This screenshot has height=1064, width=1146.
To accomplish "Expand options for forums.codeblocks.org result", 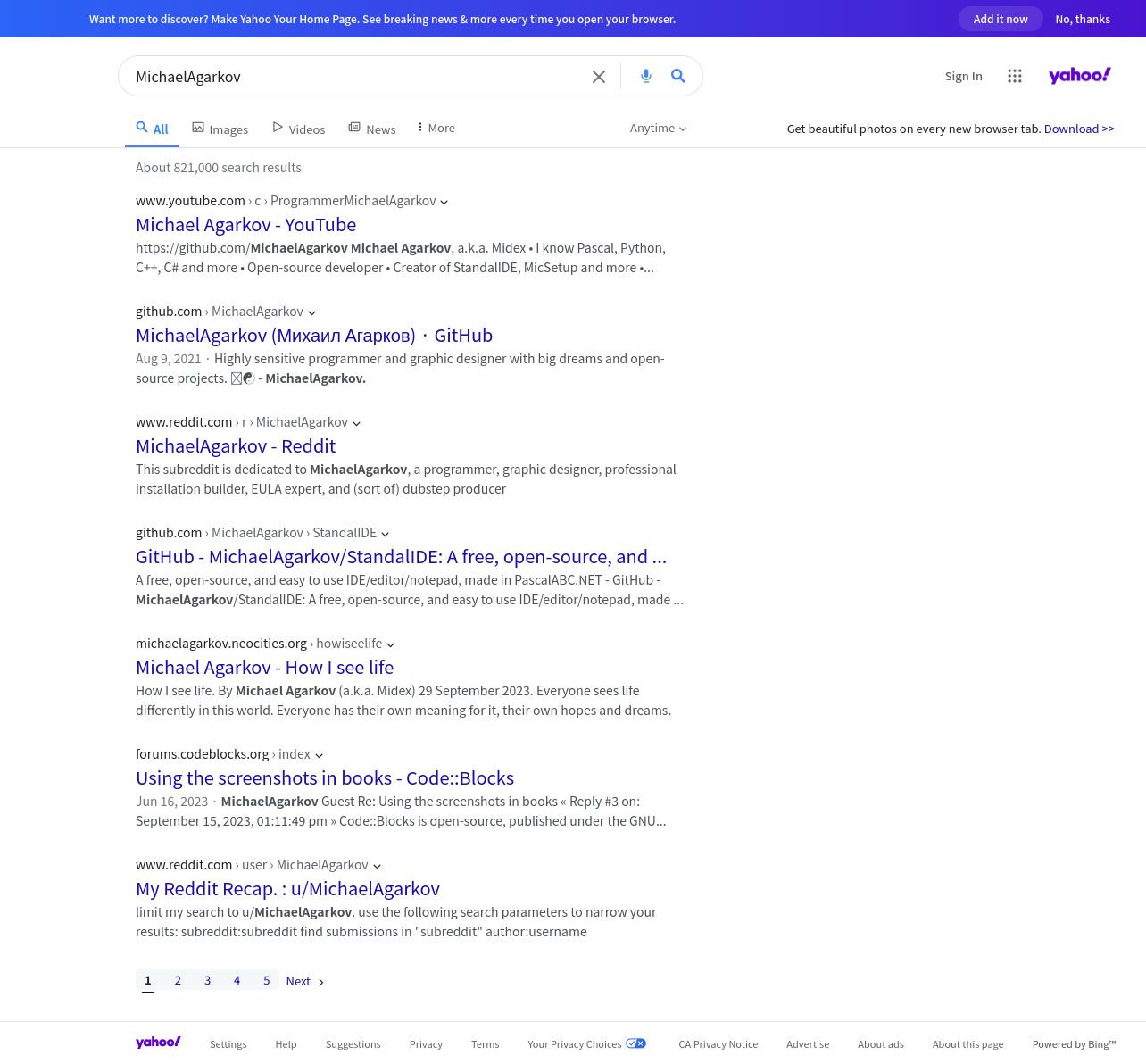I will coord(319,755).
